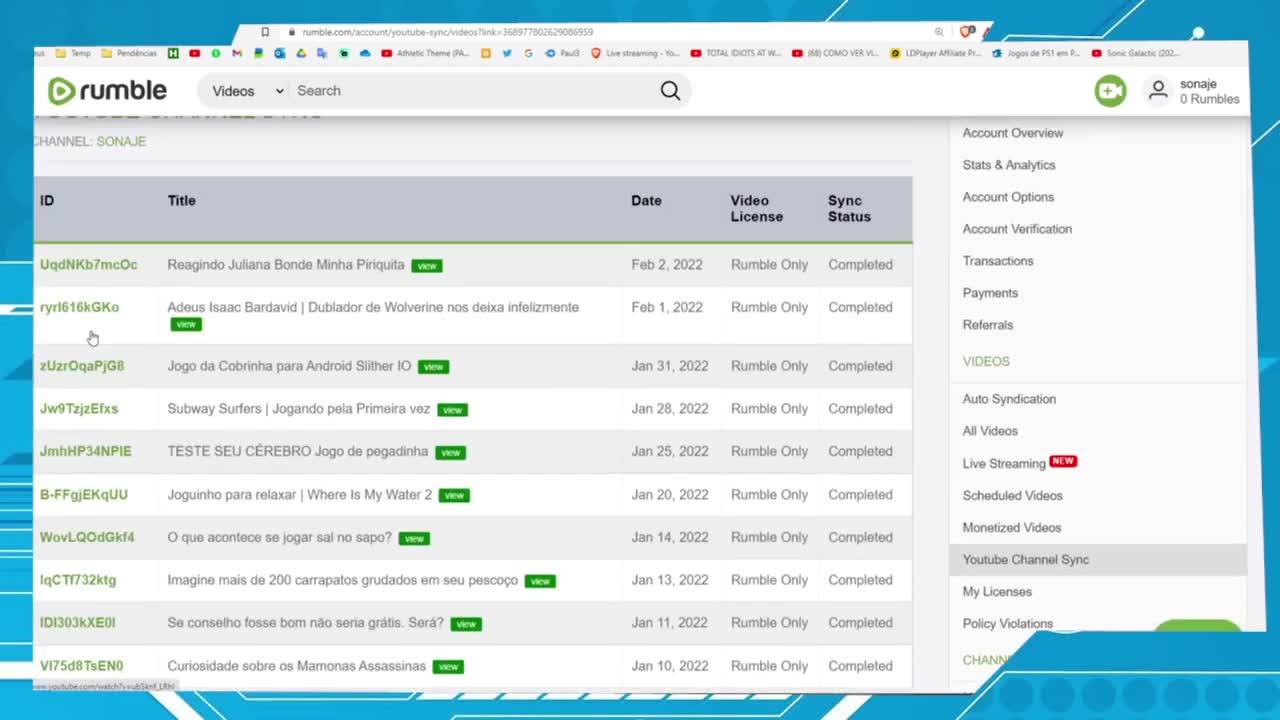Viewport: 1280px width, 720px height.
Task: Open Scheduled Videos in sidebar
Action: pyautogui.click(x=1012, y=496)
